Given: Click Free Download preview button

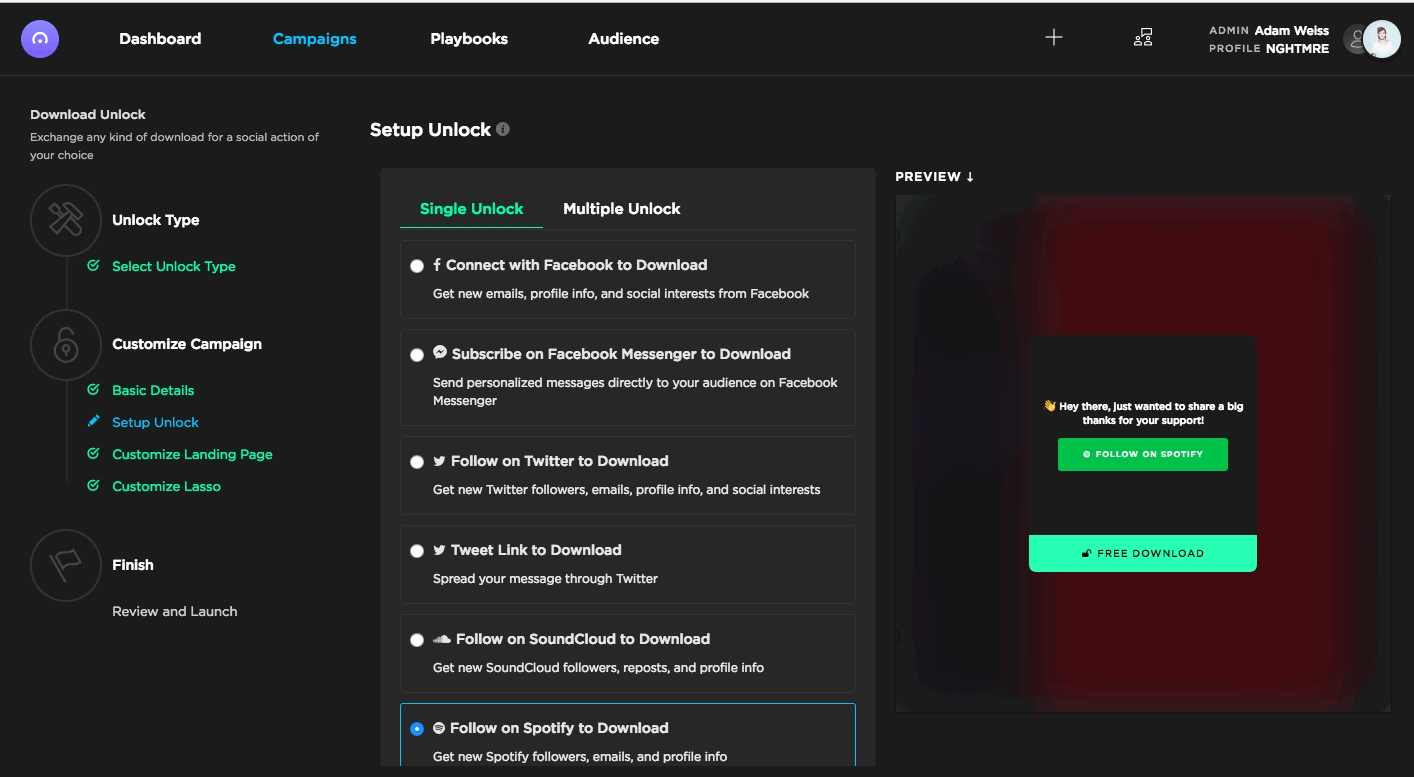Looking at the screenshot, I should [1143, 553].
